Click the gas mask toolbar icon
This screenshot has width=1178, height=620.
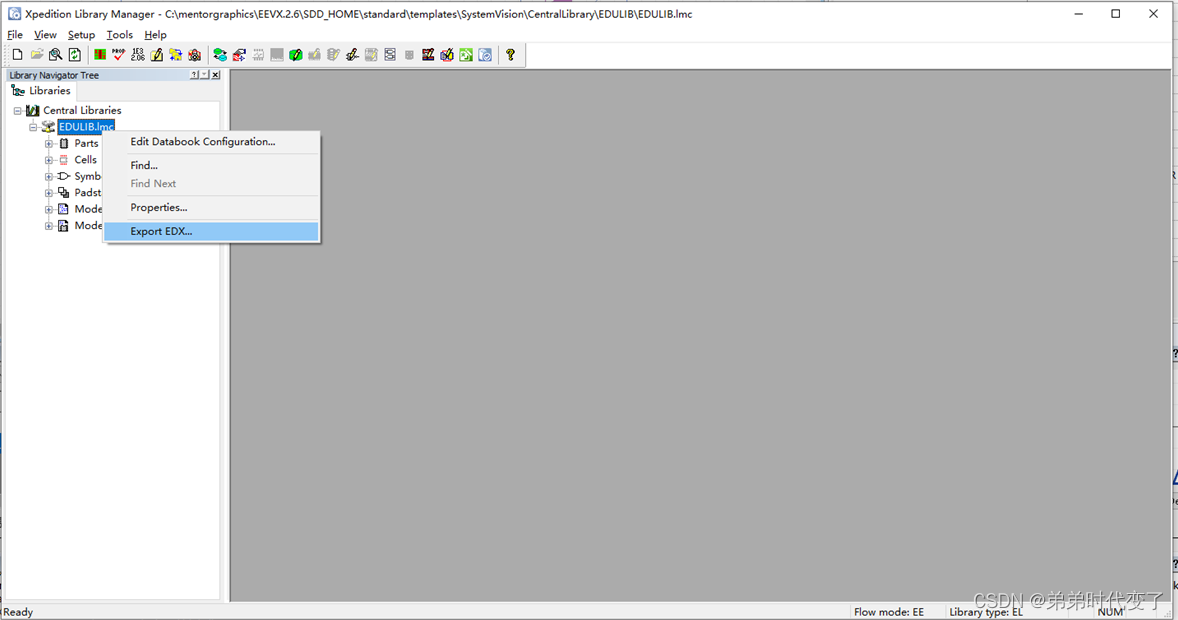(x=194, y=54)
